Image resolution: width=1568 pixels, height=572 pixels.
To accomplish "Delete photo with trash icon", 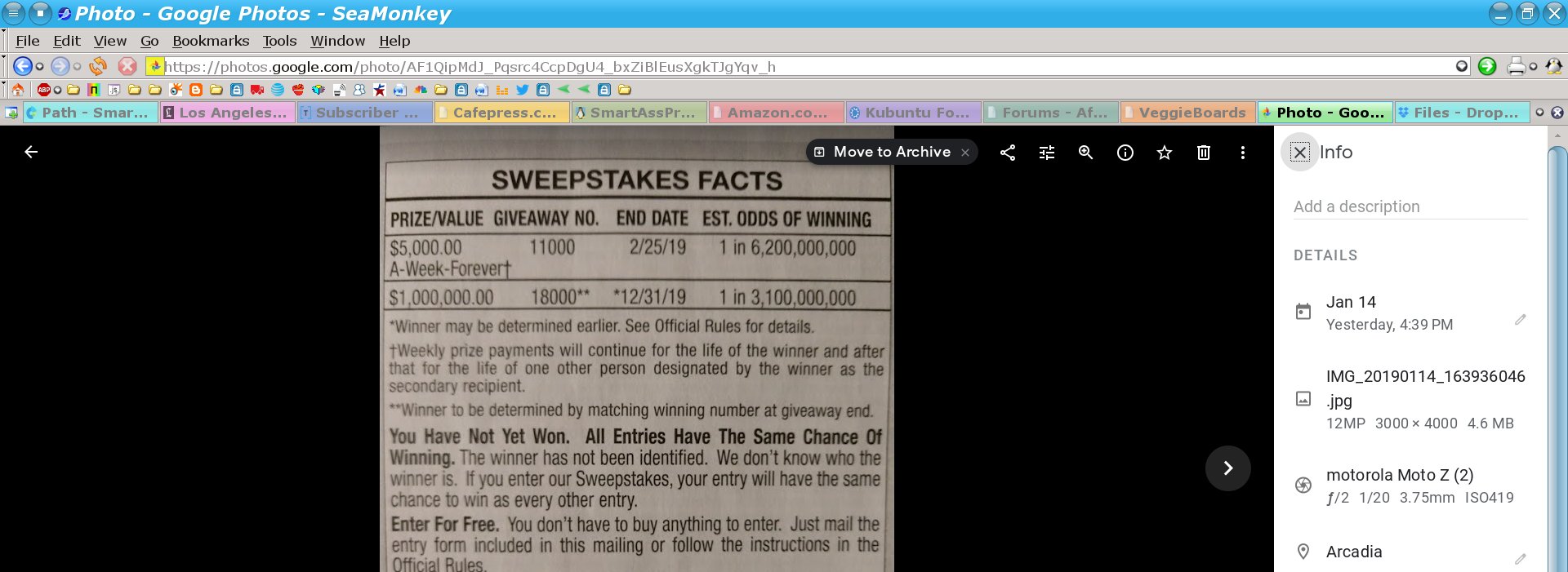I will click(1204, 153).
